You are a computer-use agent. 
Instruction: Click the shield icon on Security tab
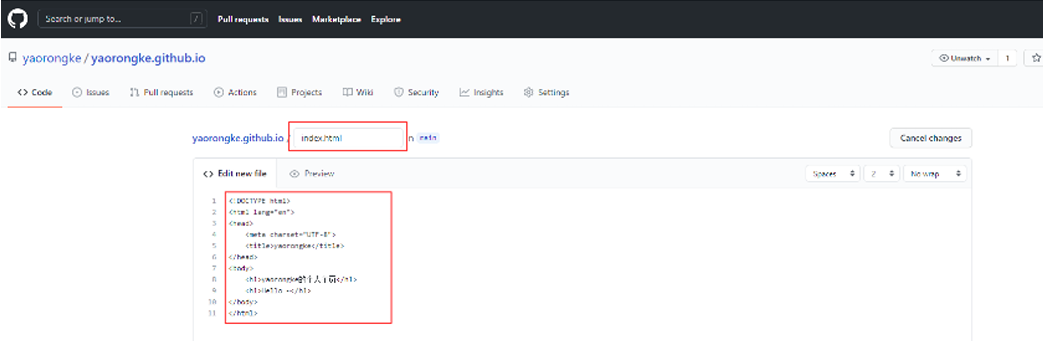[x=398, y=92]
